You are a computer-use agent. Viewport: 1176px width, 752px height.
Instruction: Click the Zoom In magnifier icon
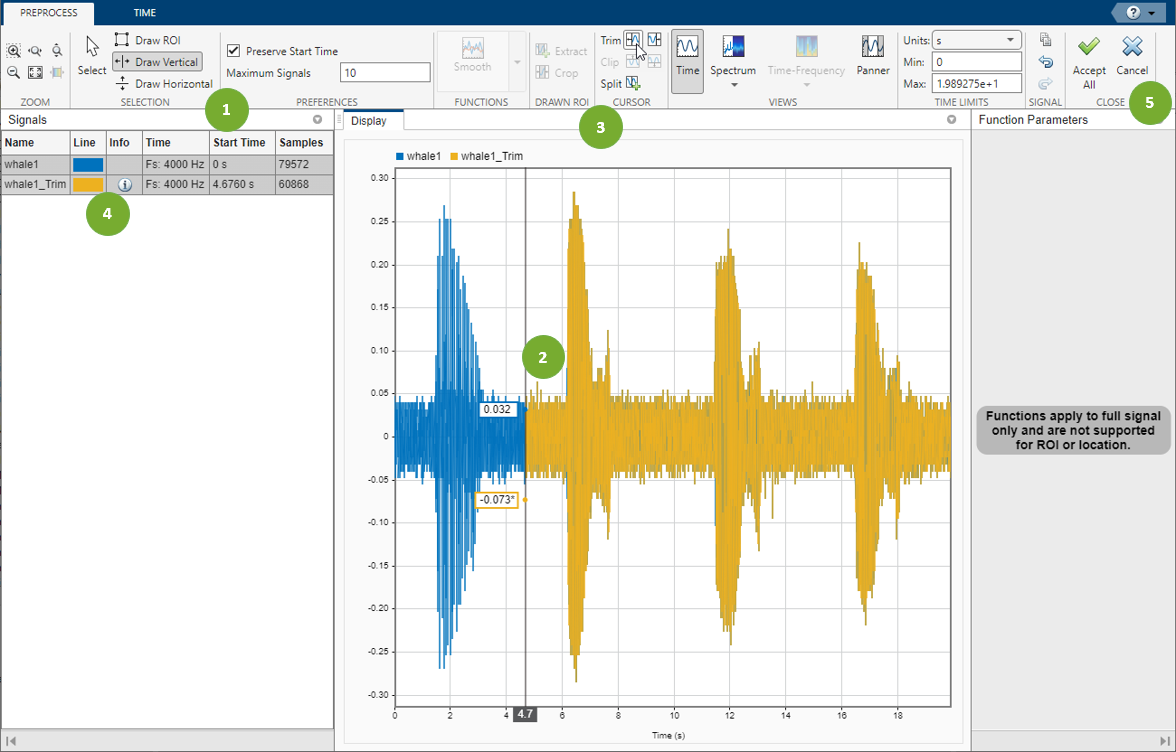(14, 48)
